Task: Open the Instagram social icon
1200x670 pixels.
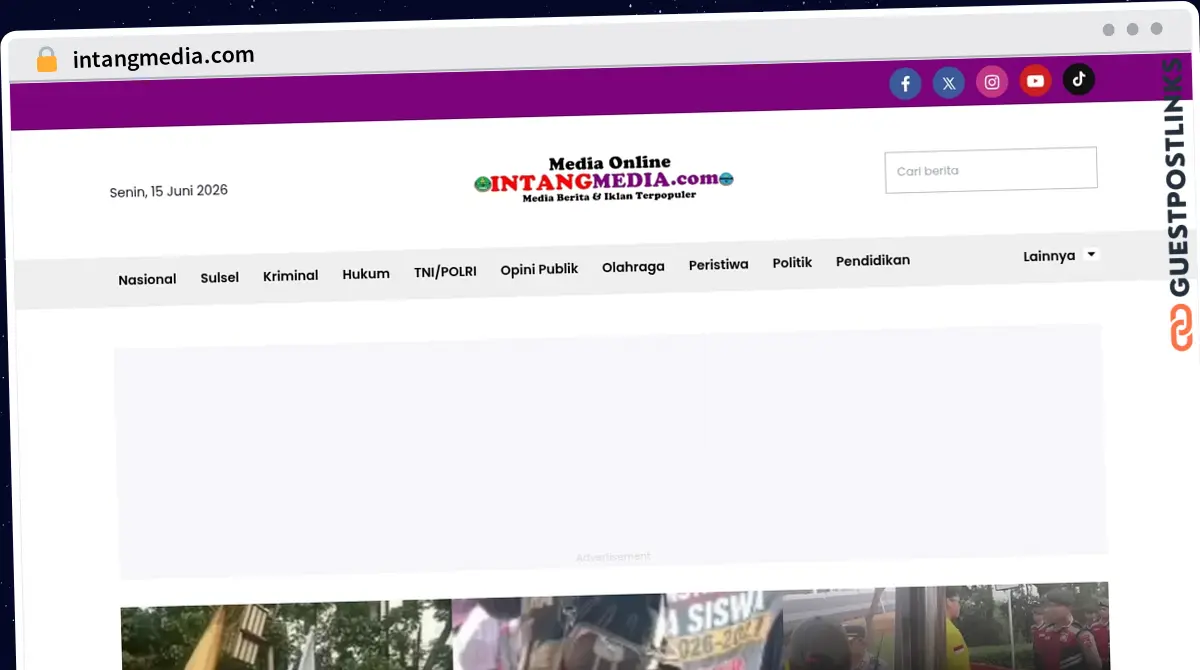Action: pyautogui.click(x=992, y=82)
